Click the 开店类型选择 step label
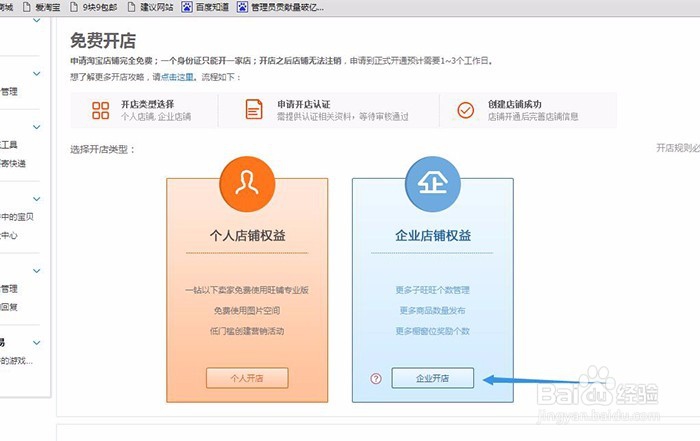 [x=147, y=104]
